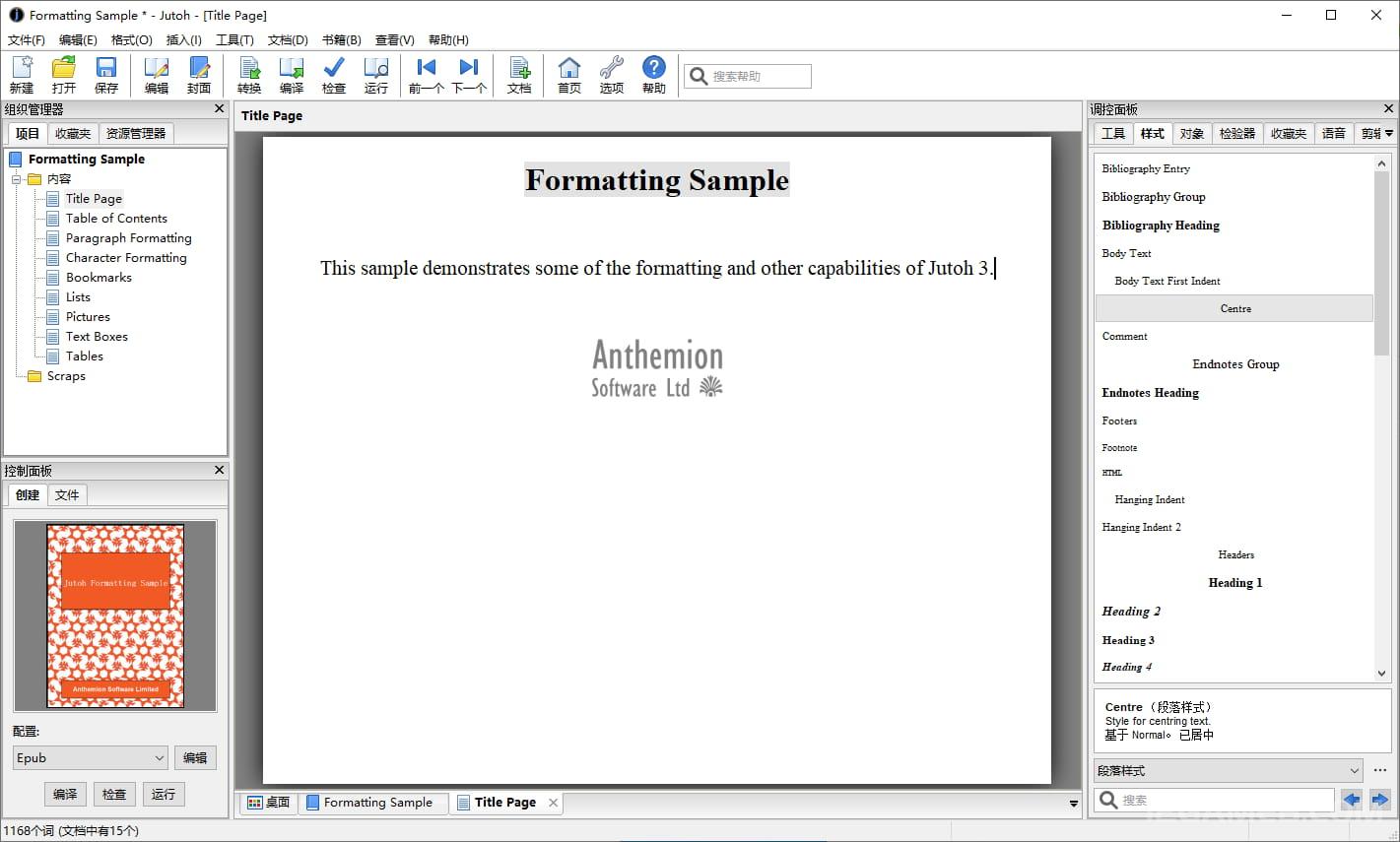1400x842 pixels.
Task: Close the 控制面板 panel
Action: click(219, 470)
